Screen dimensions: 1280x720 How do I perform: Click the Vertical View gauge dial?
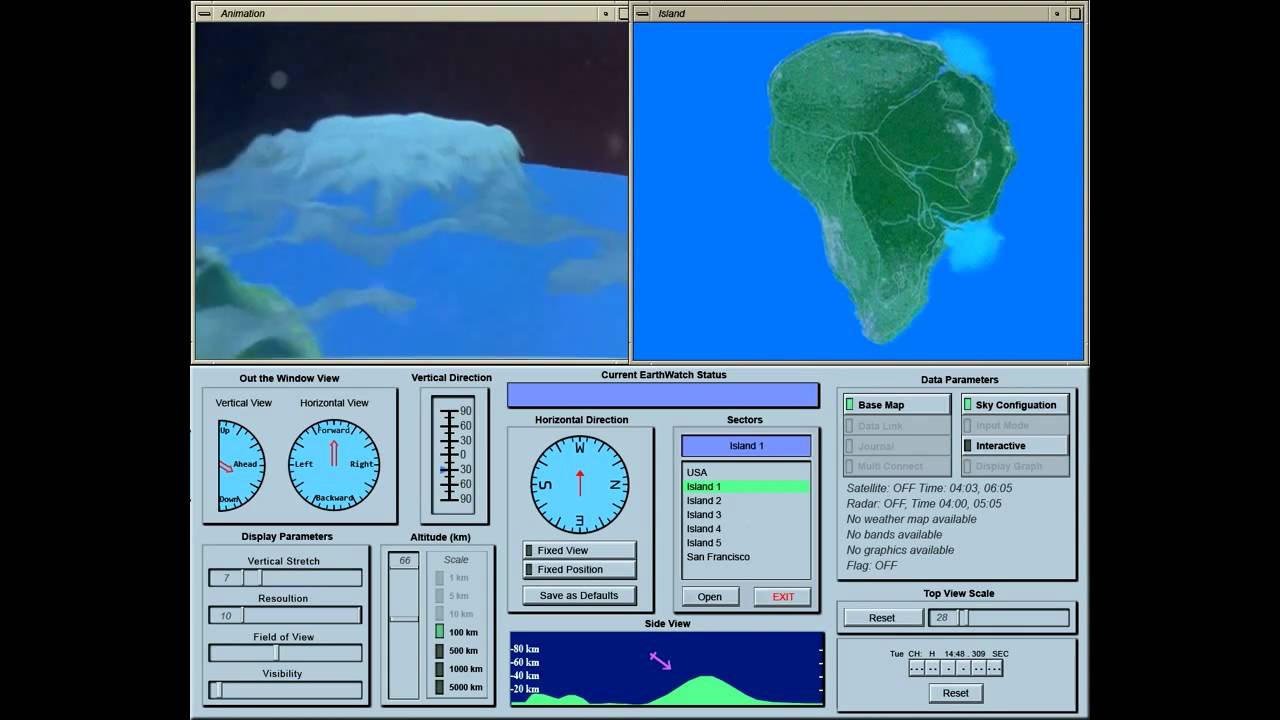tap(240, 465)
